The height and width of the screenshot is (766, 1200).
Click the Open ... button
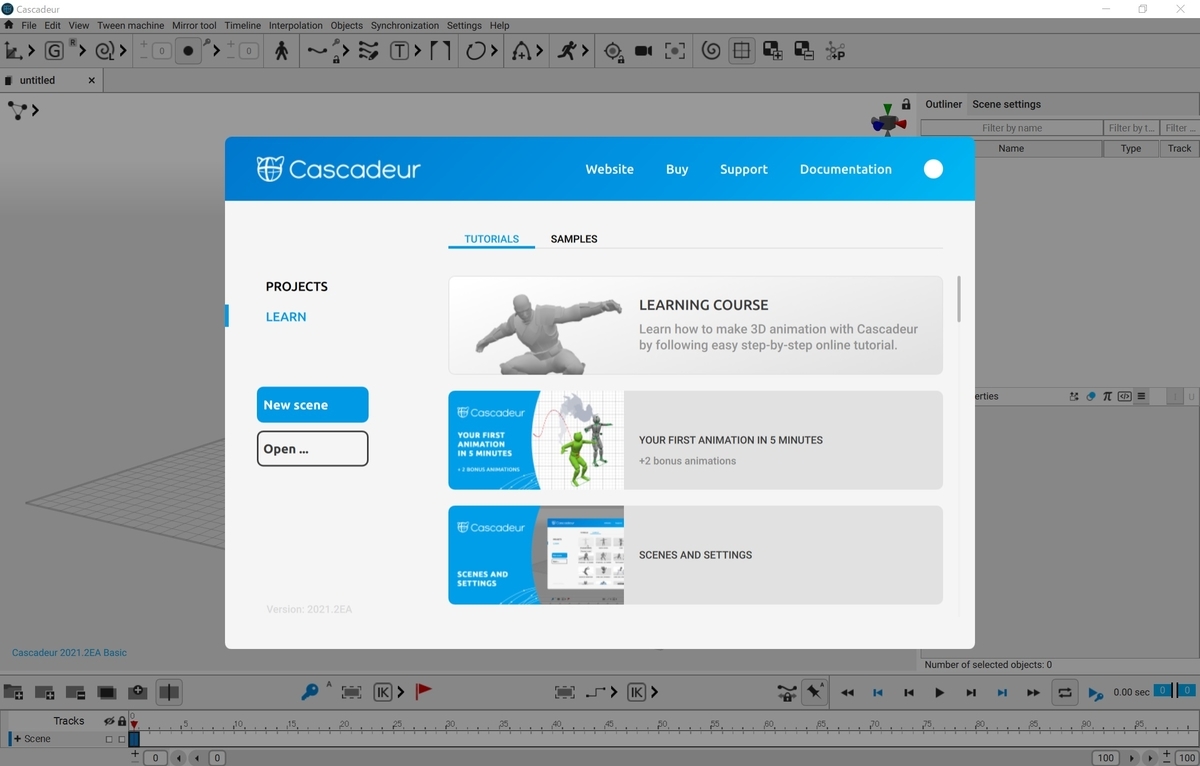(x=313, y=449)
